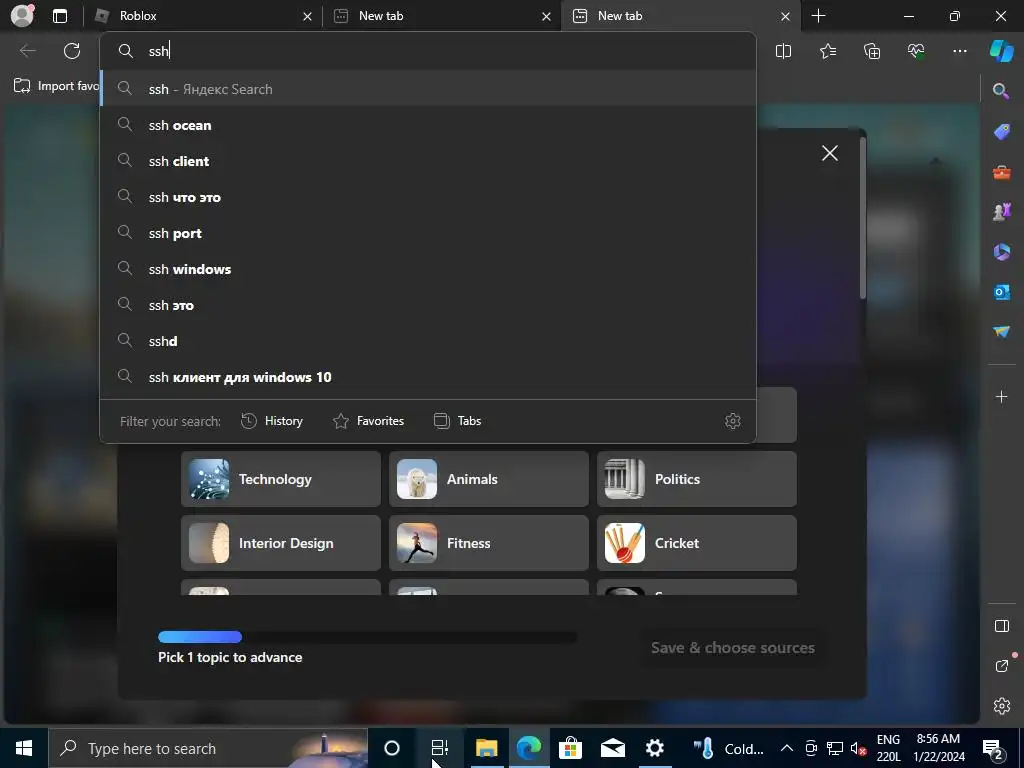This screenshot has height=768, width=1024.
Task: Open the sidebar Tools briefcase icon
Action: [1002, 172]
